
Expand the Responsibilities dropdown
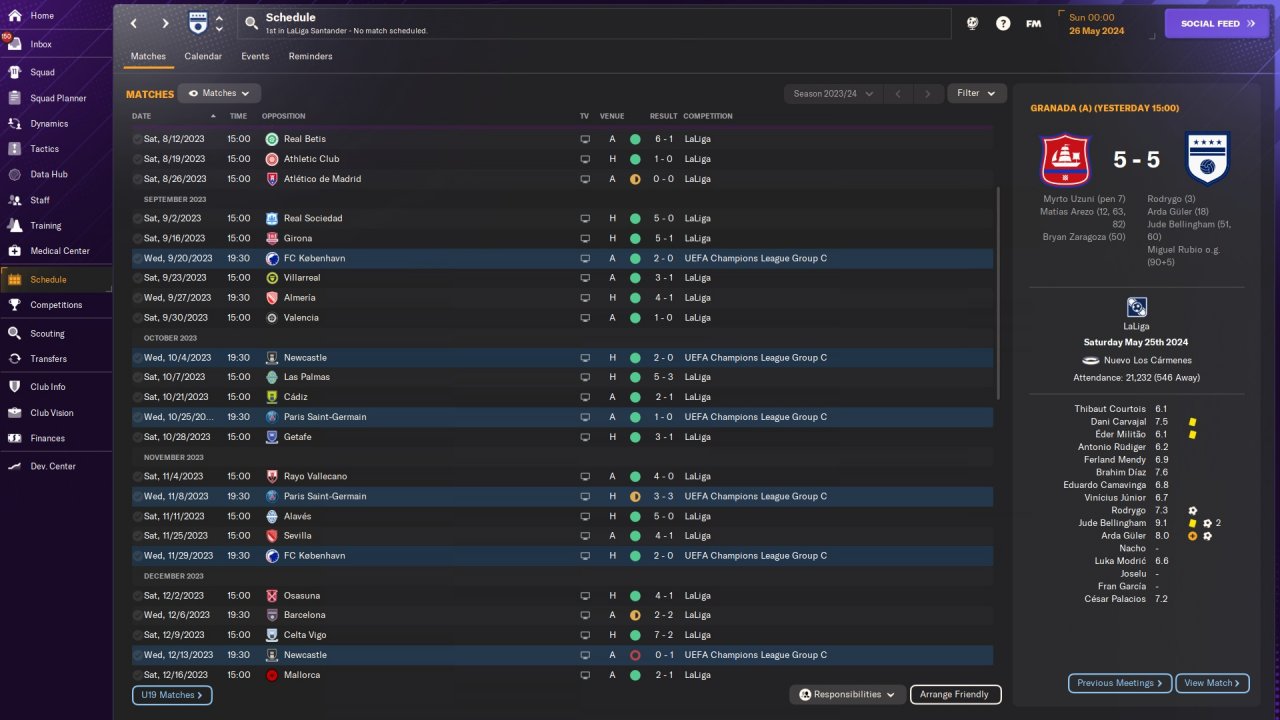pos(847,694)
